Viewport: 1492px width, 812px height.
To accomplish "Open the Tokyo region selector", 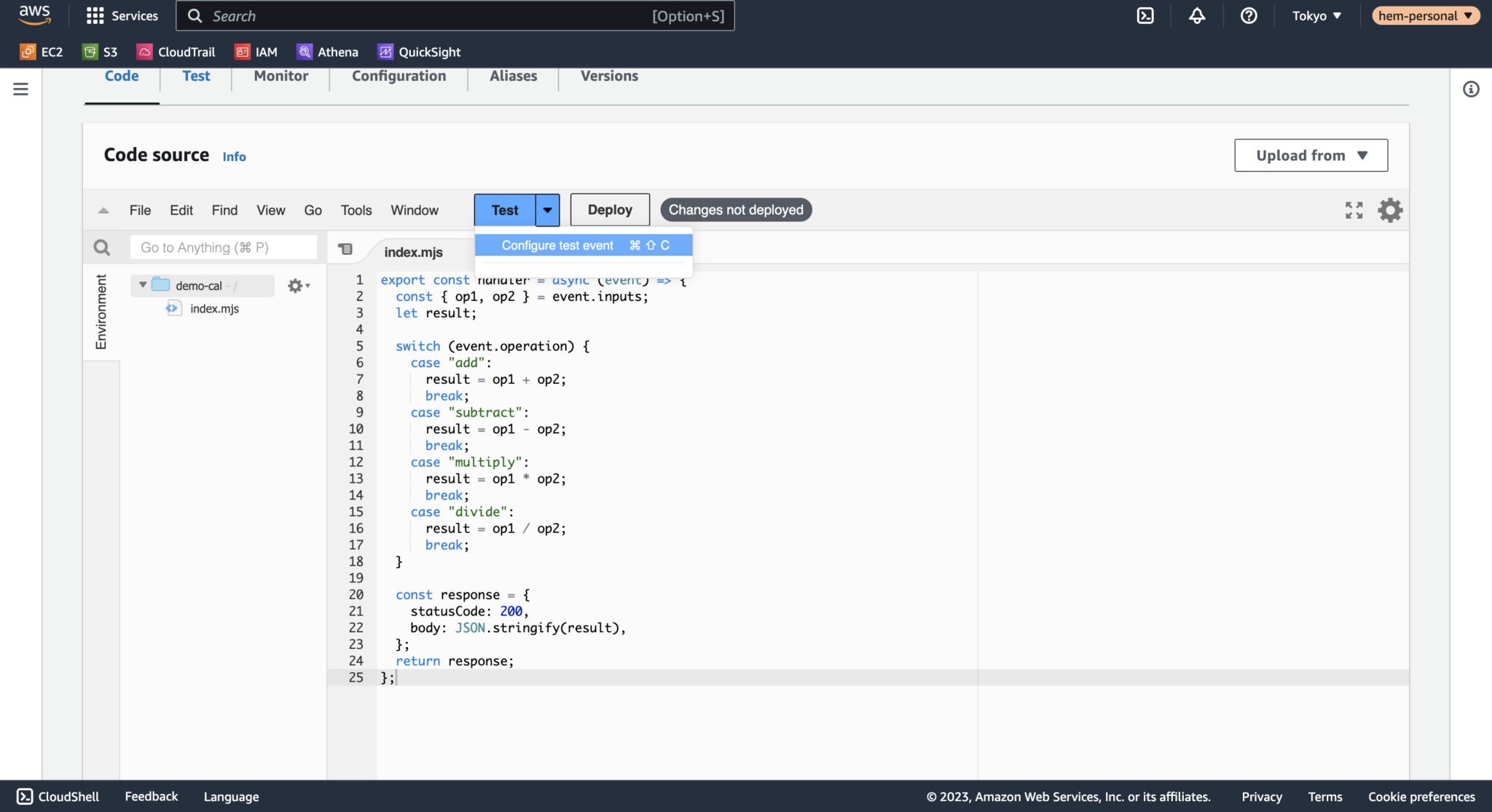I will coord(1316,15).
